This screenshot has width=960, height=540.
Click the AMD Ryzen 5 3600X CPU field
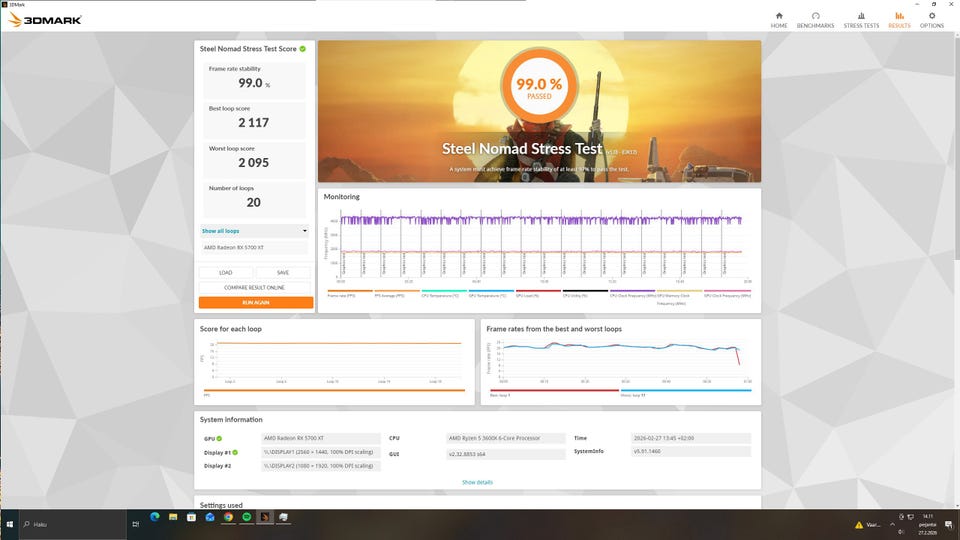[506, 438]
